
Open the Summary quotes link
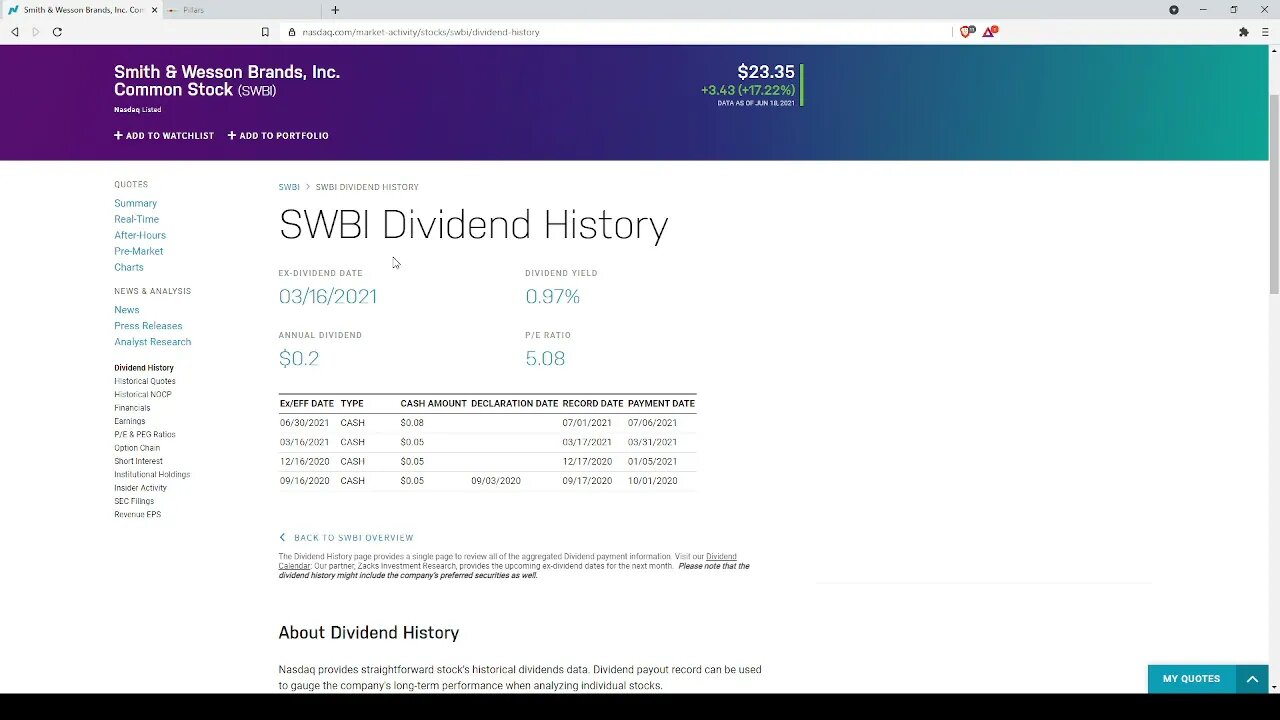[135, 203]
